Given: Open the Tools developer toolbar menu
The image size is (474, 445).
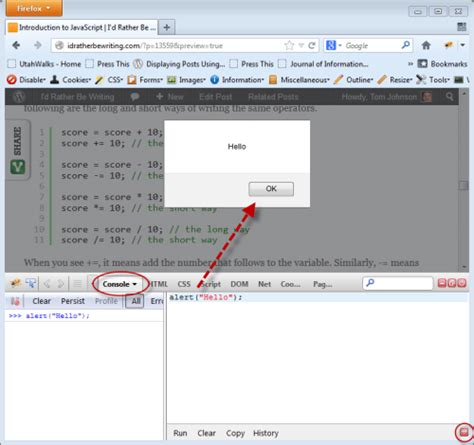Looking at the screenshot, I should (x=433, y=80).
